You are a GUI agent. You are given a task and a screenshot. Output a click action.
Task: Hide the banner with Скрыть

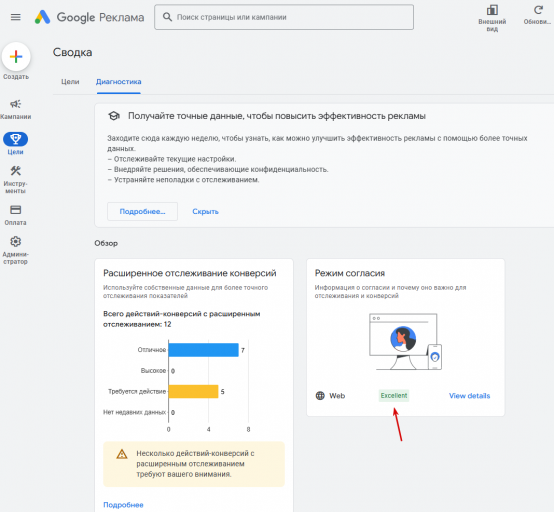pyautogui.click(x=205, y=211)
